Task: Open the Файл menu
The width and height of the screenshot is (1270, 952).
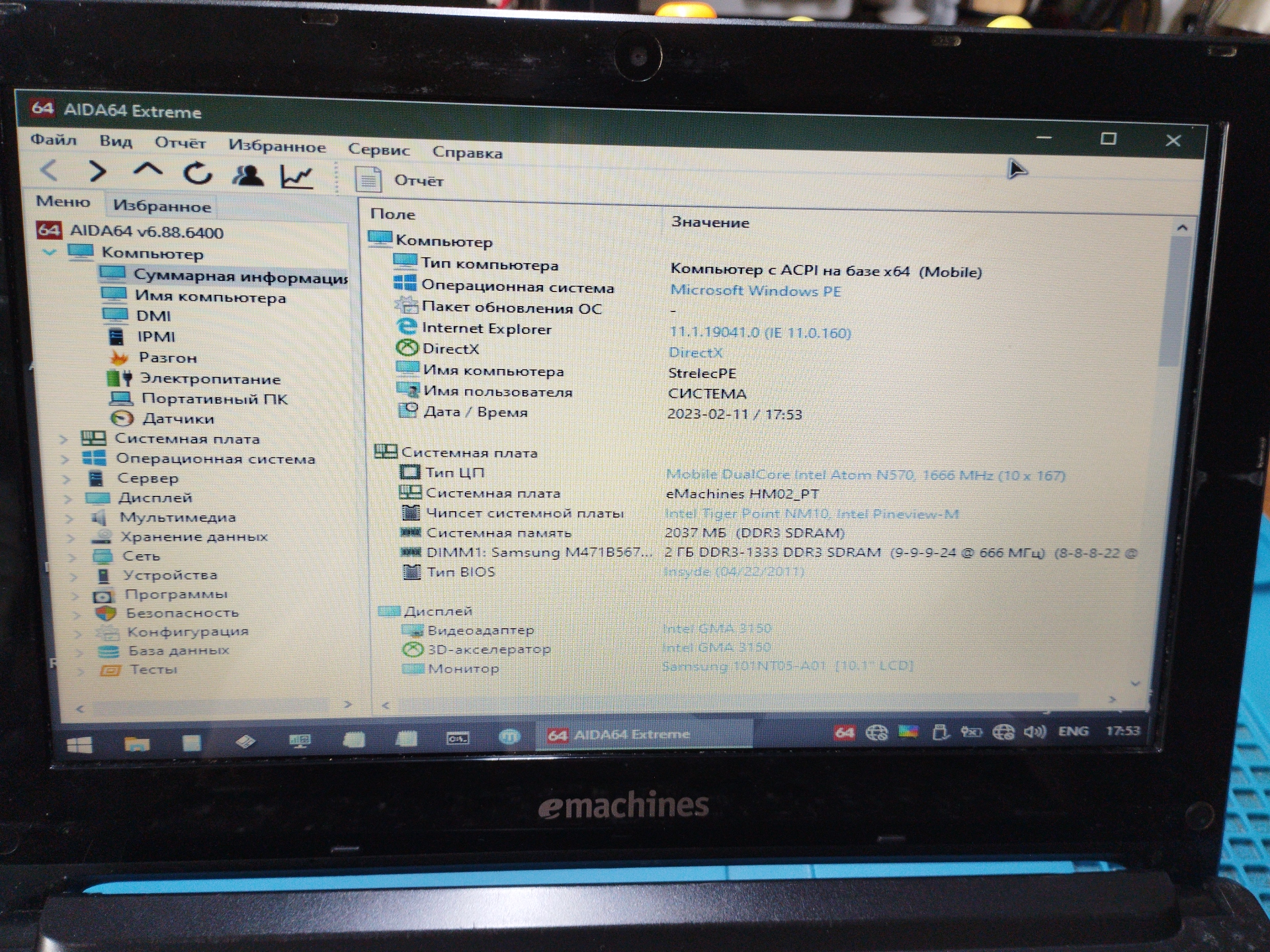Action: tap(54, 139)
